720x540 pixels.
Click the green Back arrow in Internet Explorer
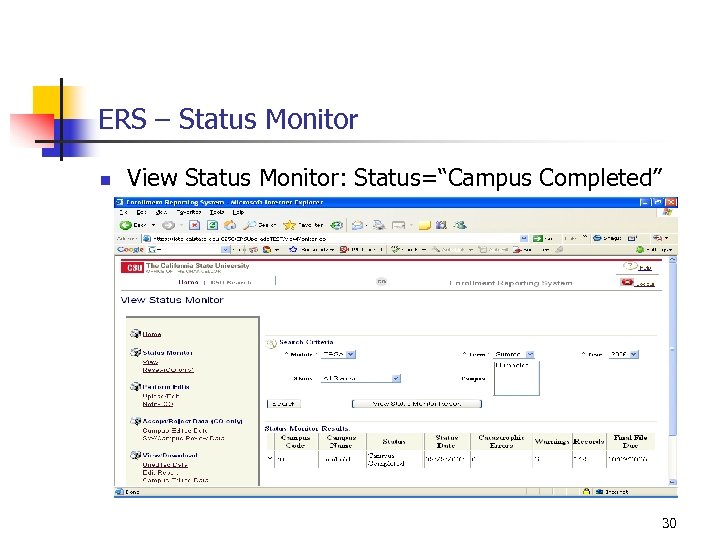click(x=125, y=225)
